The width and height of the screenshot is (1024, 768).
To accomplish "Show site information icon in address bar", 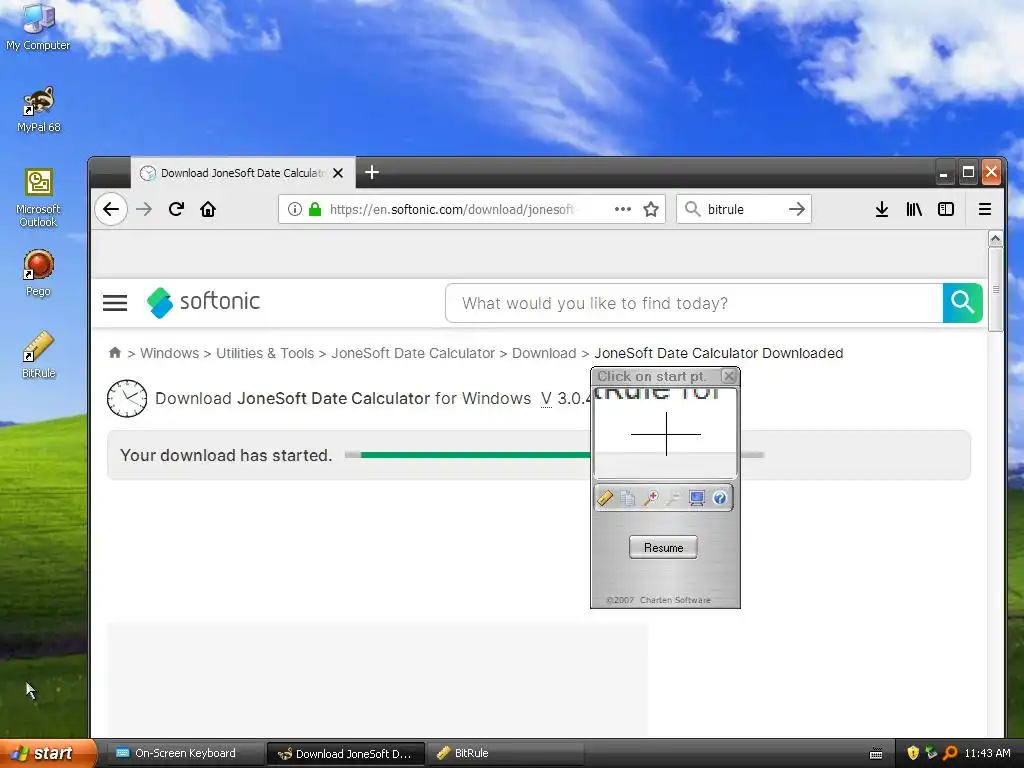I will (295, 209).
